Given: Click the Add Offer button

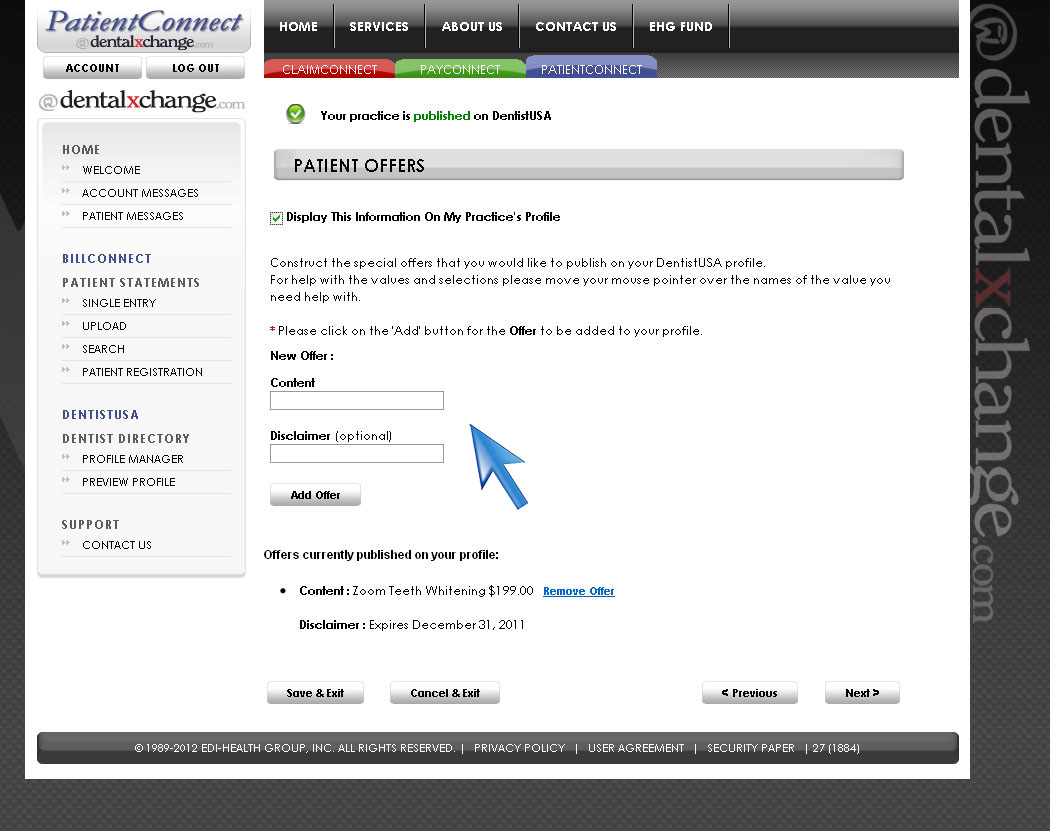Looking at the screenshot, I should tap(315, 494).
